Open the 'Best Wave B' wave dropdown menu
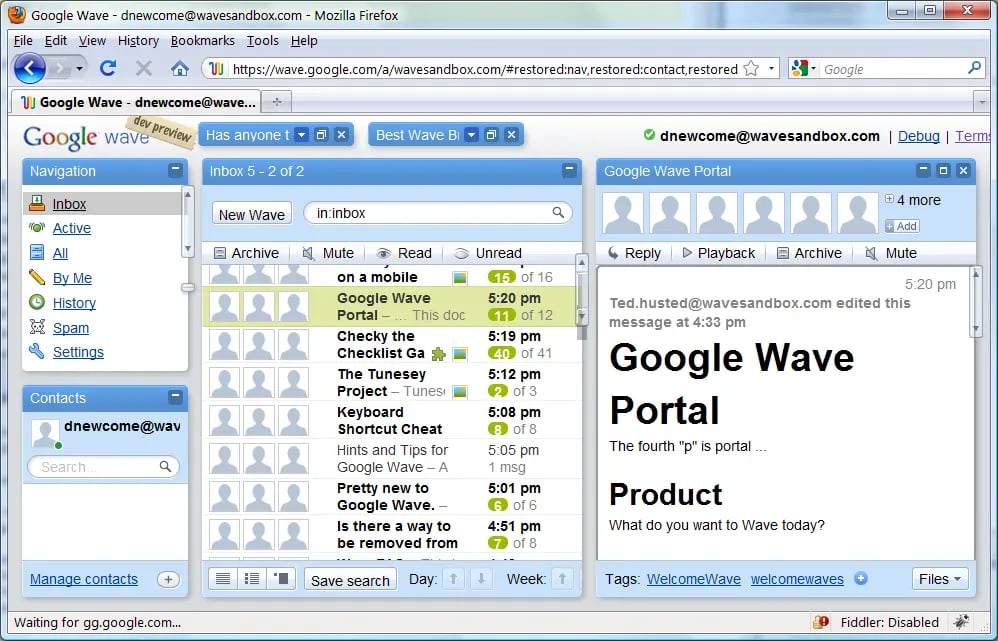The height and width of the screenshot is (641, 998). click(x=471, y=135)
